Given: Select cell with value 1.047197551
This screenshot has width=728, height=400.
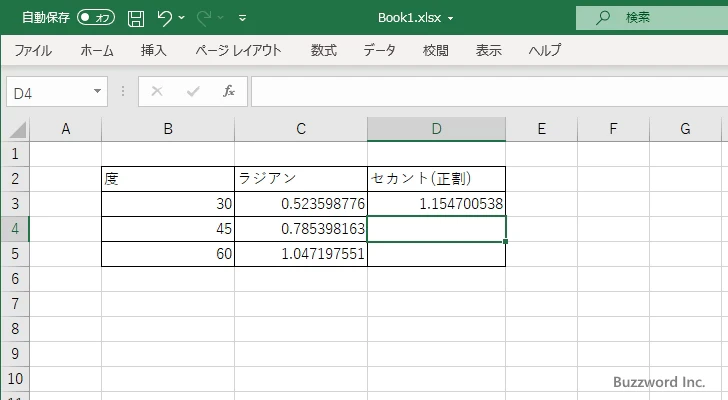Looking at the screenshot, I should [301, 254].
